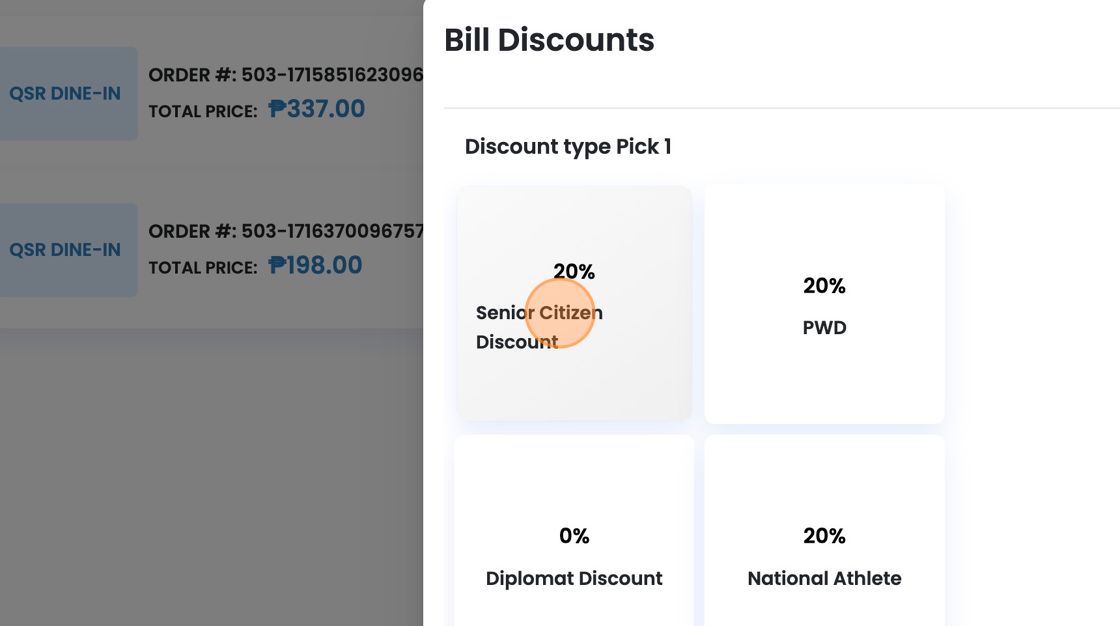Click the 20% value on PWD card
The height and width of the screenshot is (626, 1120).
824,286
